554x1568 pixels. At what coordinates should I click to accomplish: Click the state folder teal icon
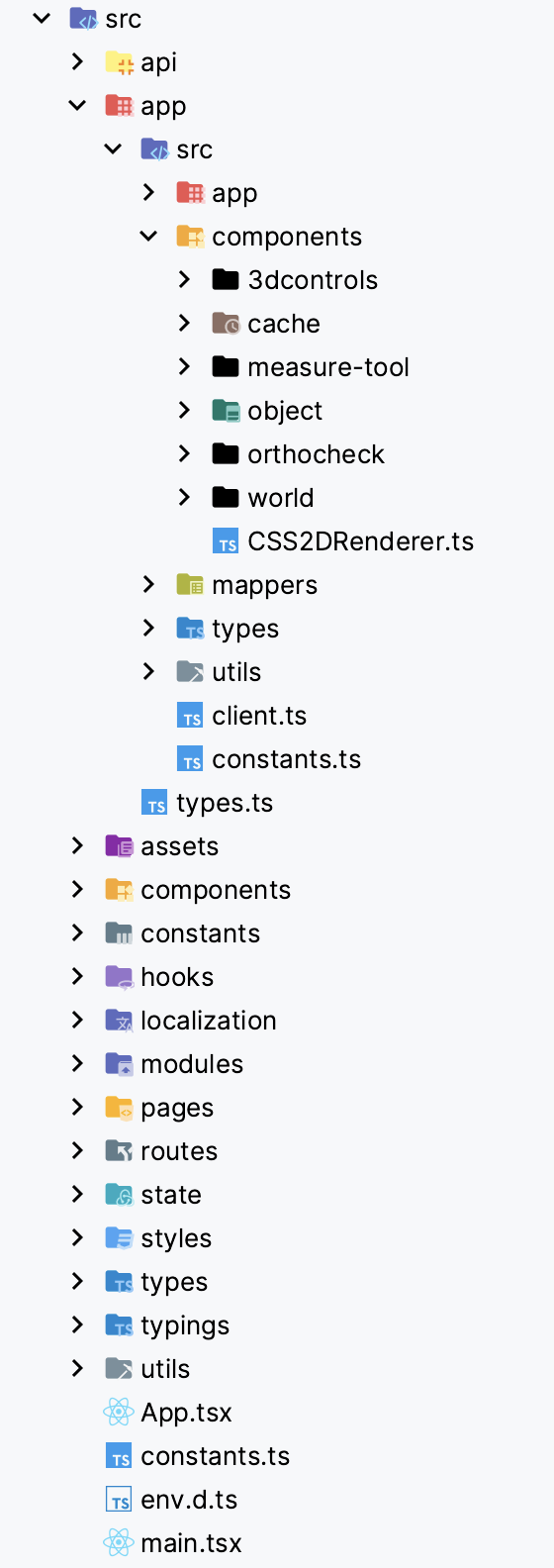119,1195
